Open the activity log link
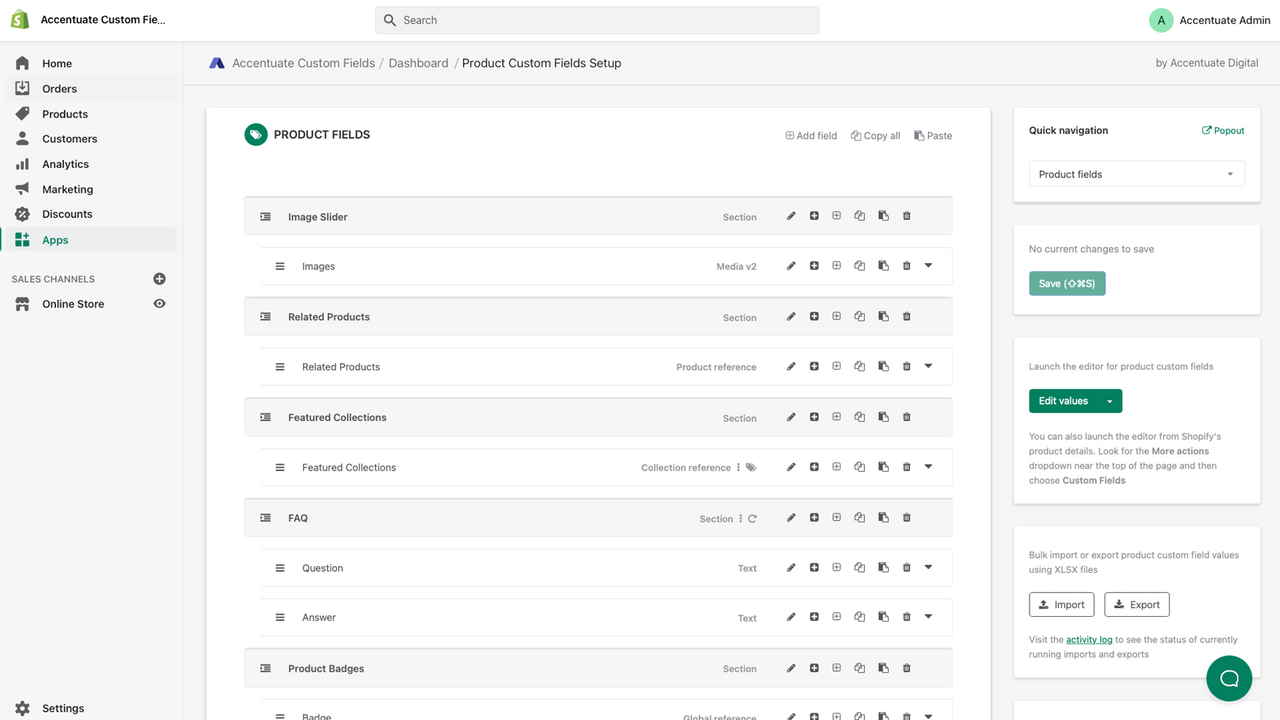The width and height of the screenshot is (1280, 720). coord(1089,640)
